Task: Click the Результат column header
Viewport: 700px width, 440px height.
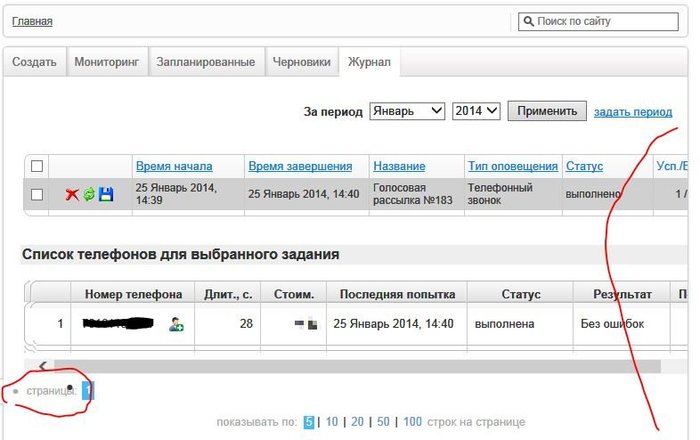Action: (x=622, y=294)
